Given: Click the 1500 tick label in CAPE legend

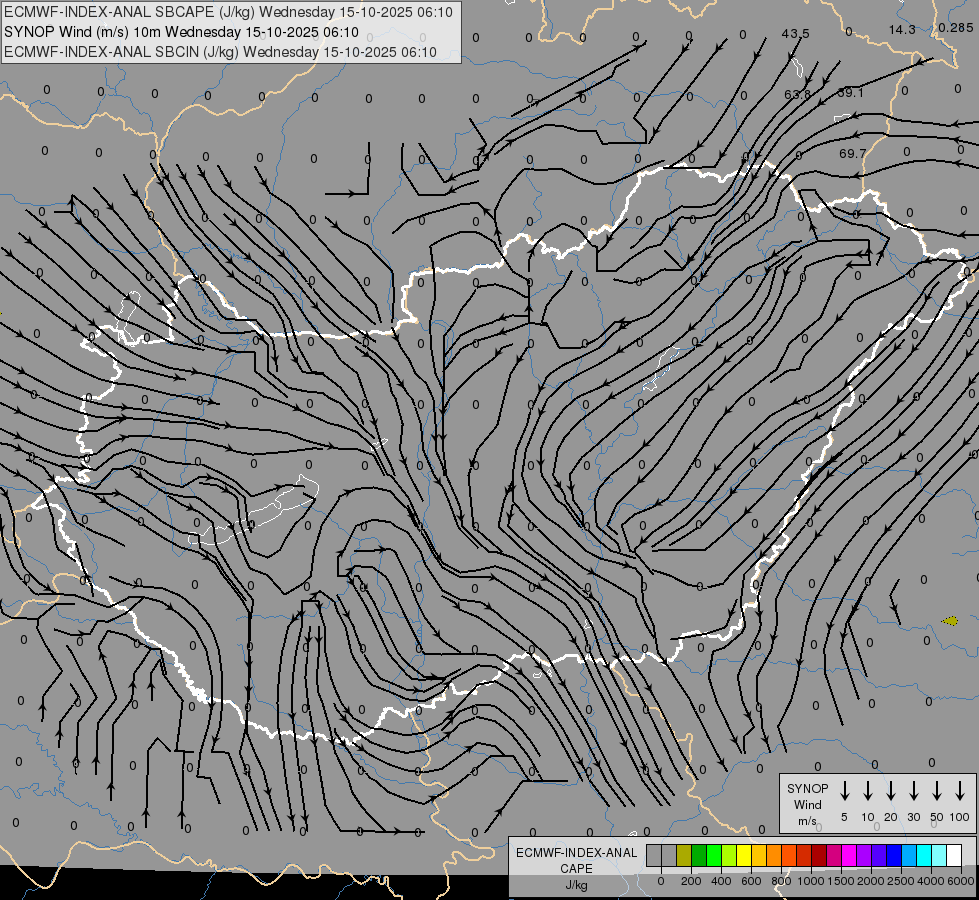Looking at the screenshot, I should coord(841,881).
